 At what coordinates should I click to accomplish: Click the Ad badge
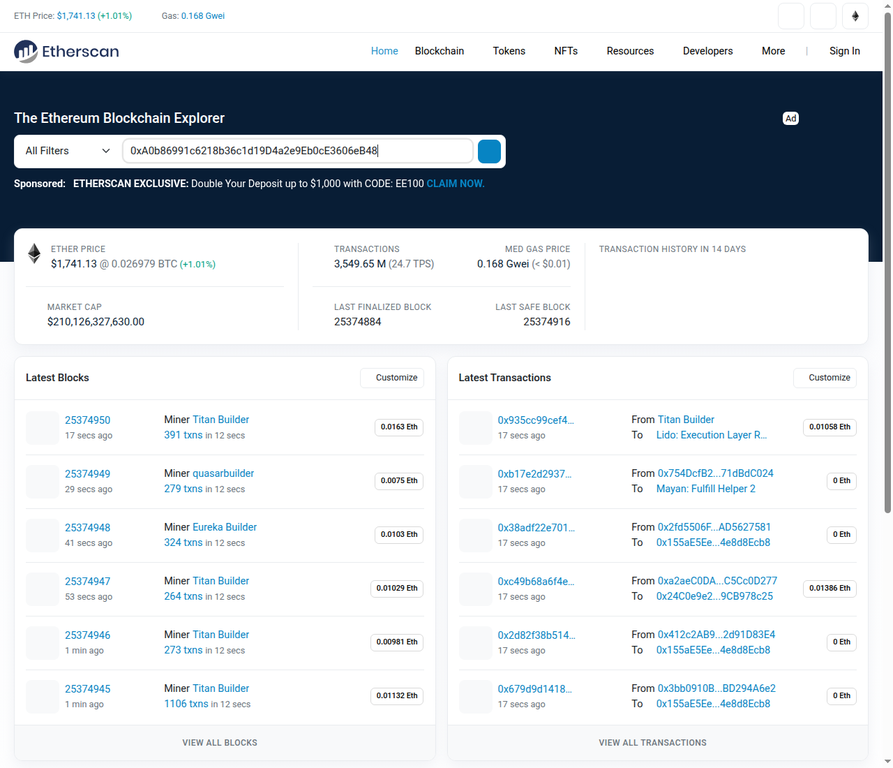pos(790,118)
